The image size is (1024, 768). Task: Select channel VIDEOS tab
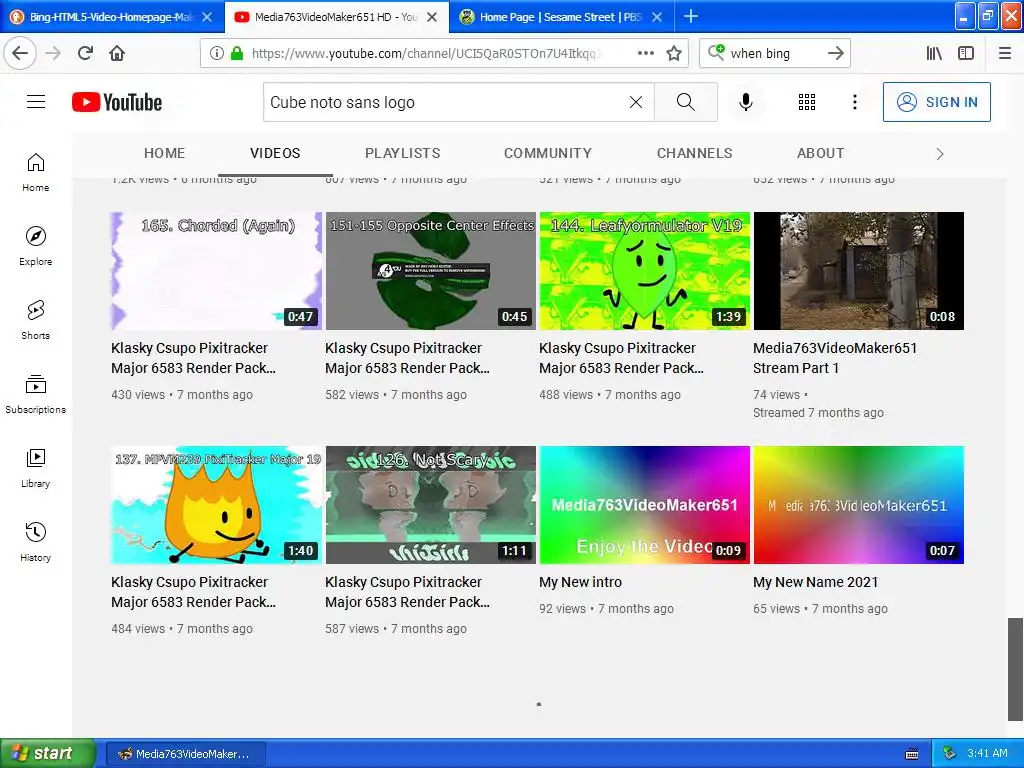275,153
